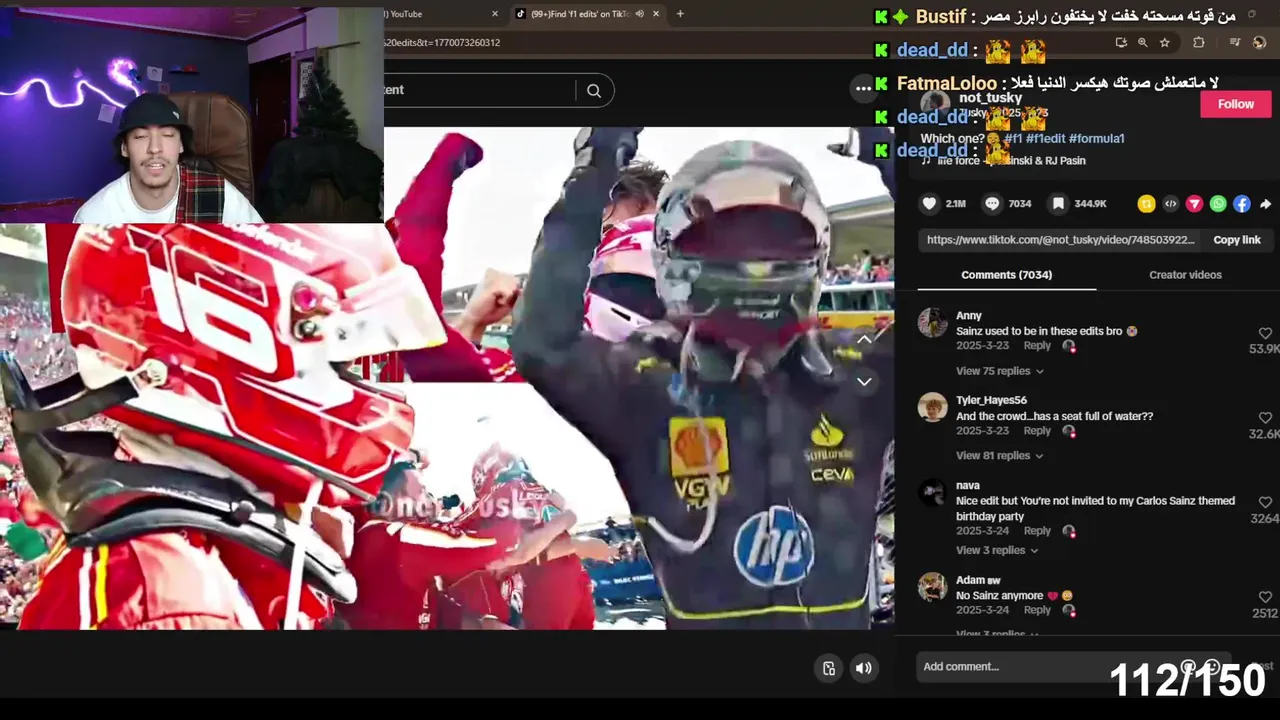The image size is (1280, 720).
Task: Click the install app icon in address bar
Action: (x=1121, y=43)
